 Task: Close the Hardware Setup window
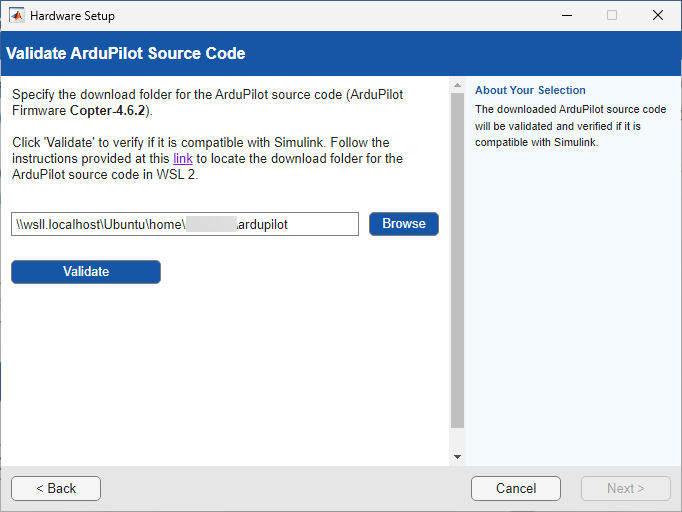tap(657, 16)
